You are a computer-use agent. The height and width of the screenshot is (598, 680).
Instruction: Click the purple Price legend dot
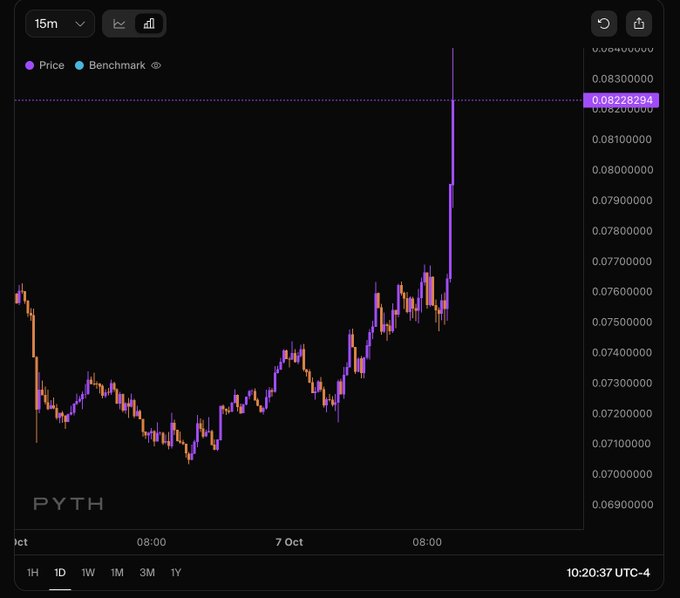click(x=29, y=65)
